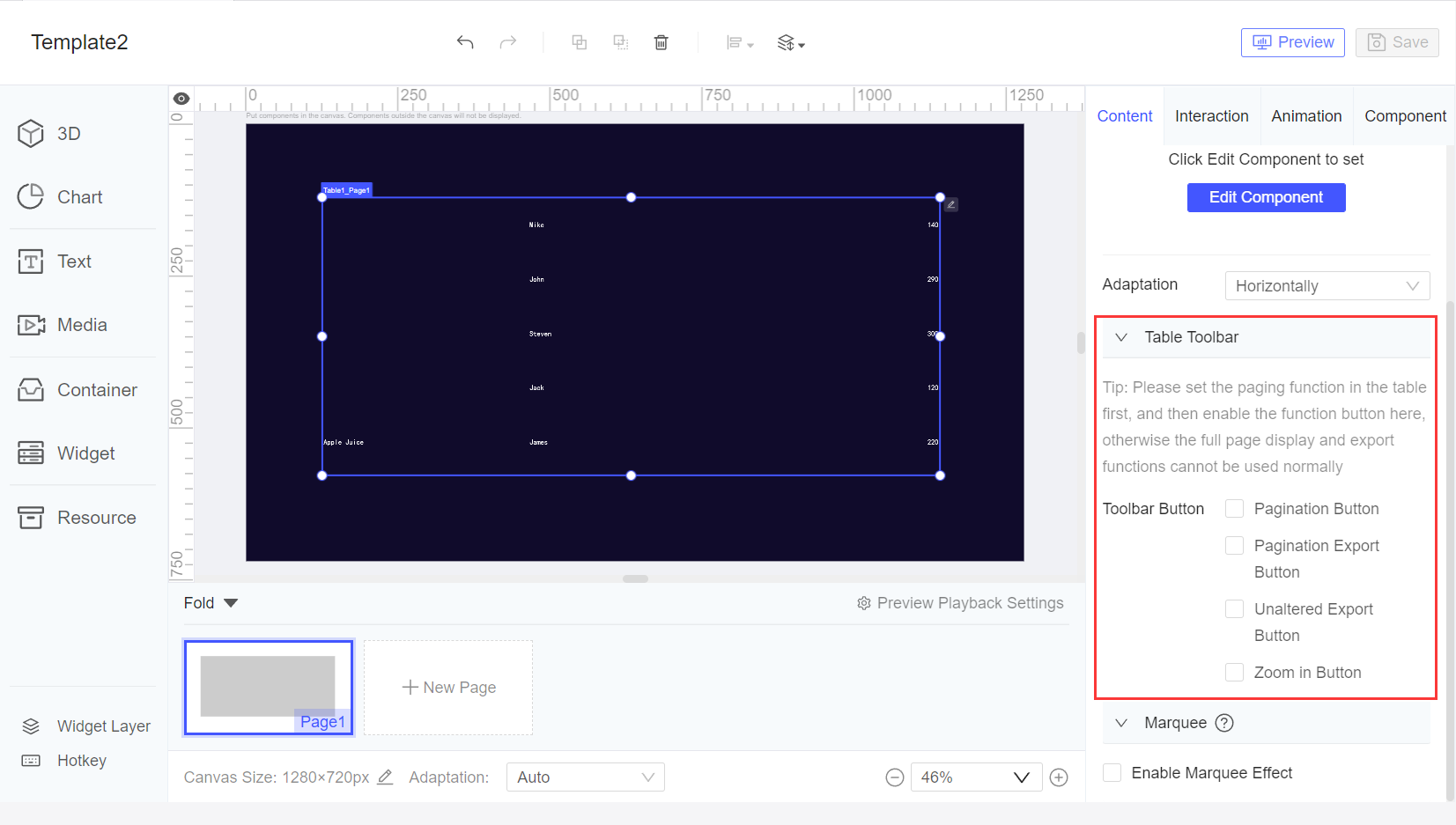Select the Widget category
Image resolution: width=1456 pixels, height=825 pixels.
point(85,453)
